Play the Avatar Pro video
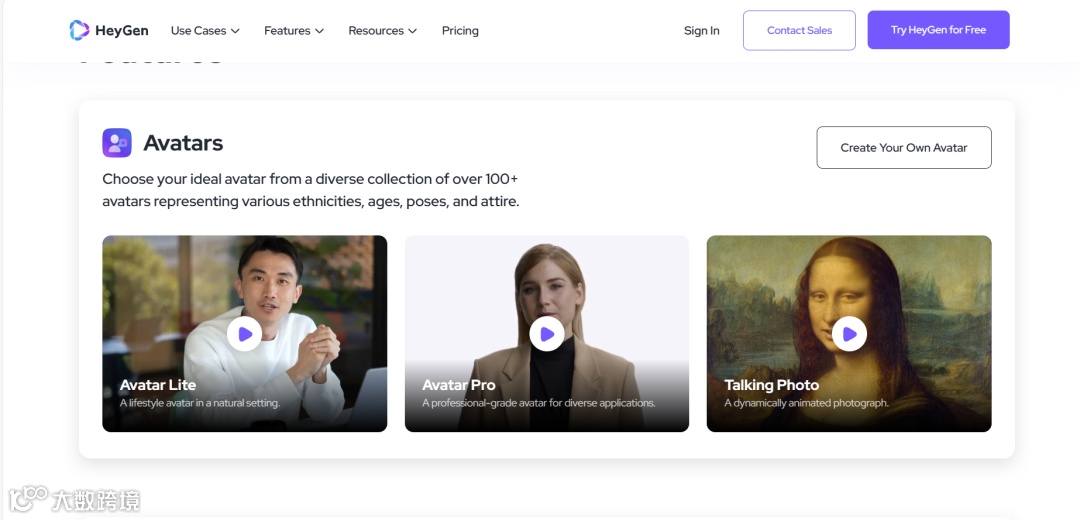The height and width of the screenshot is (520, 1080). [547, 334]
